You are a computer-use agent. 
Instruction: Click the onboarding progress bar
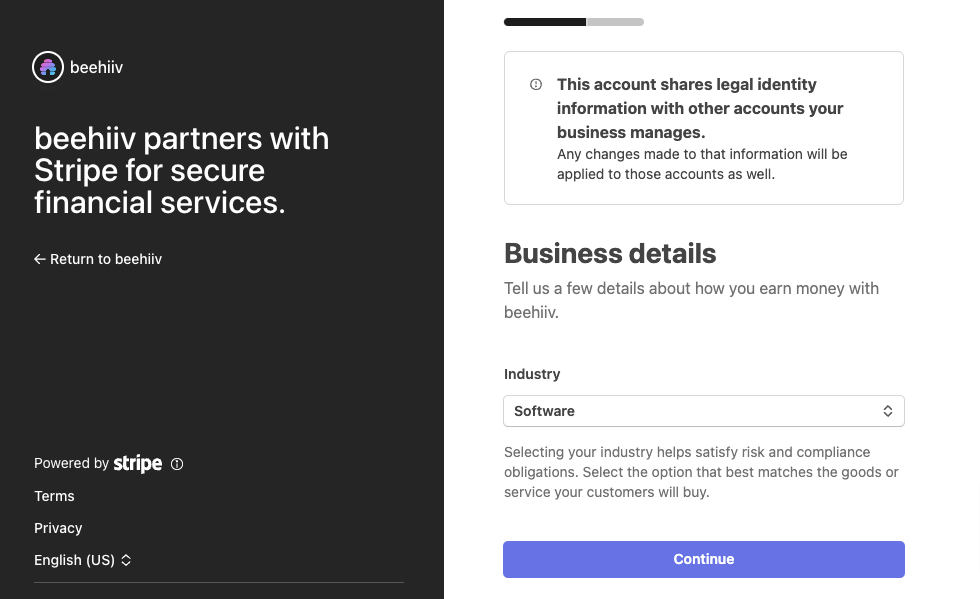(574, 21)
